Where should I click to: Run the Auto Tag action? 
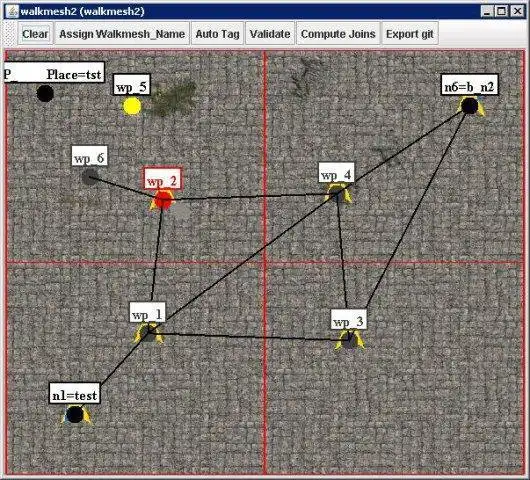pos(217,33)
